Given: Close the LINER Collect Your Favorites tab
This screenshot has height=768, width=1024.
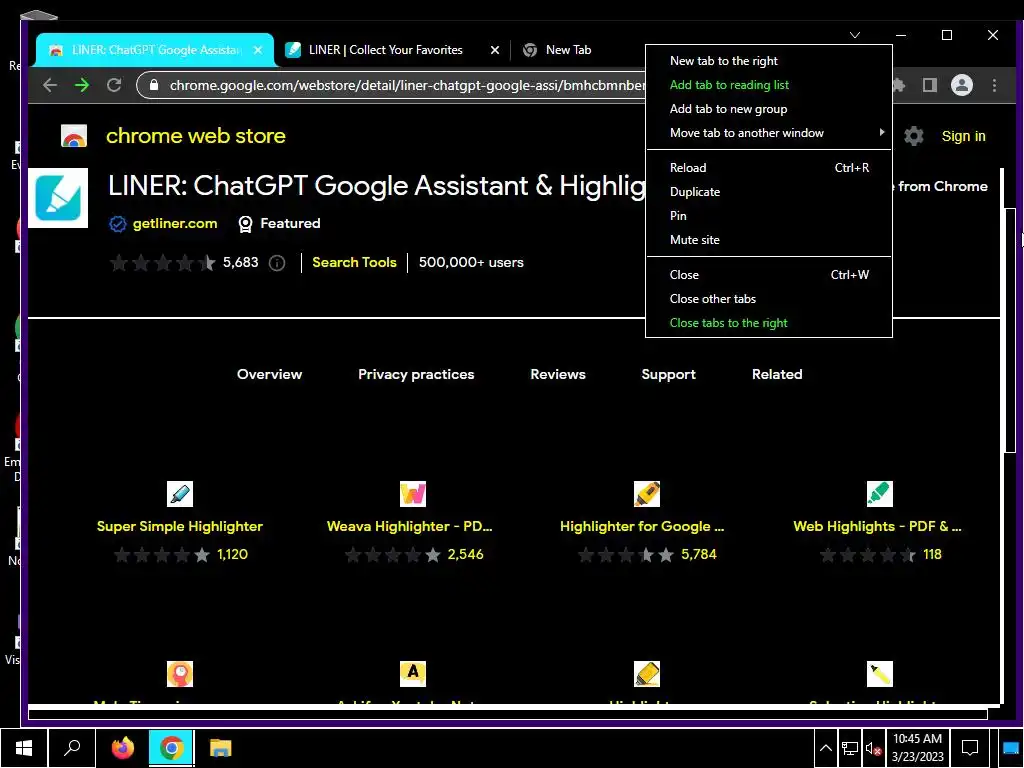Looking at the screenshot, I should point(495,50).
